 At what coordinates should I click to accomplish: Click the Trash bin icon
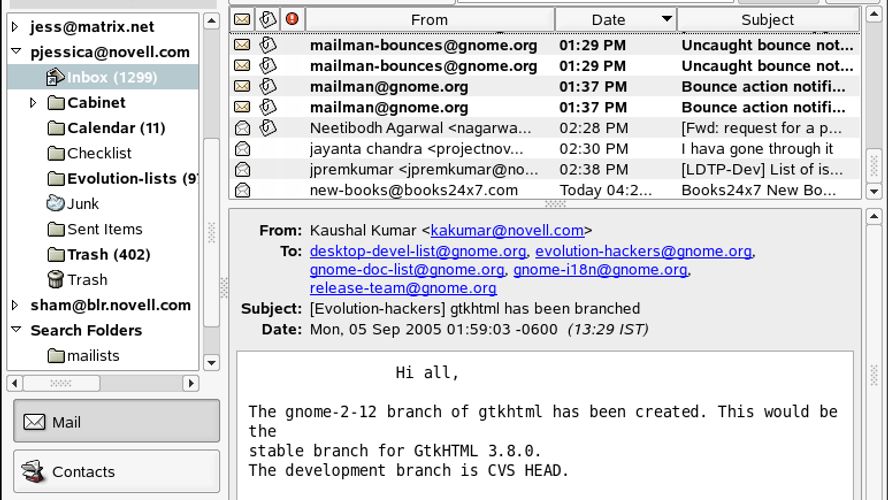56,280
